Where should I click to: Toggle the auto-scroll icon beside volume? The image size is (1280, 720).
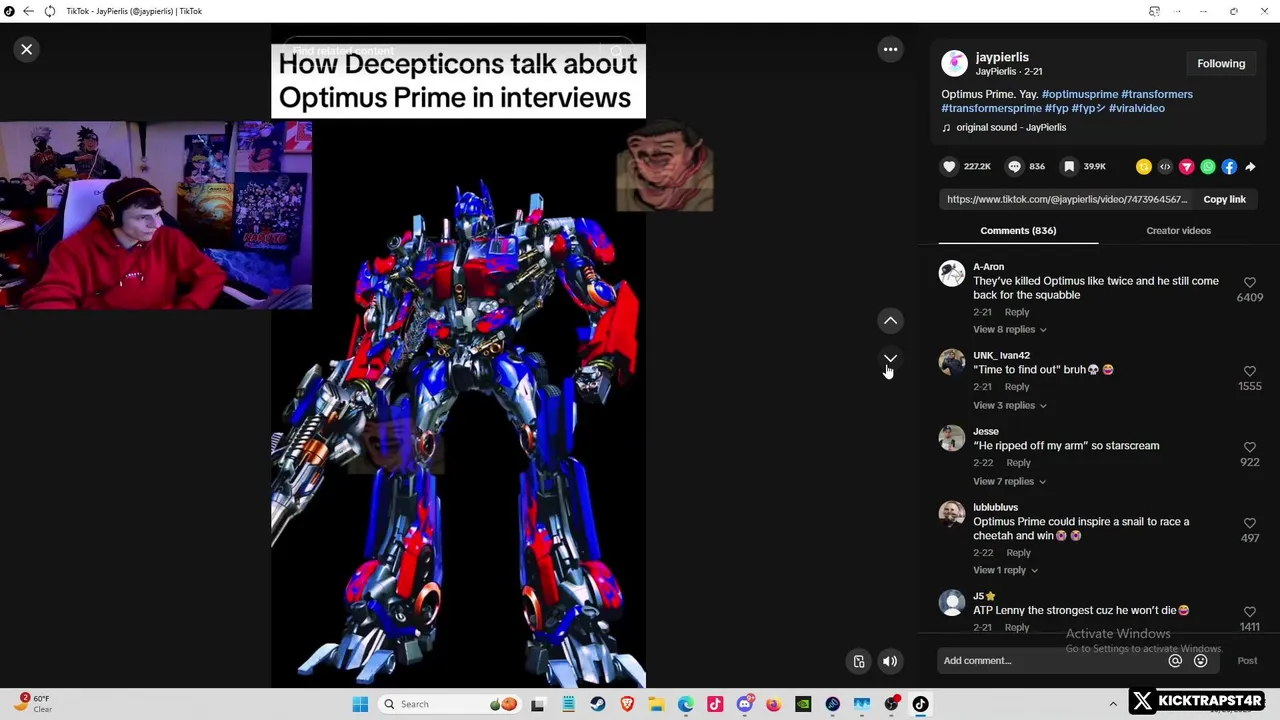(x=859, y=661)
